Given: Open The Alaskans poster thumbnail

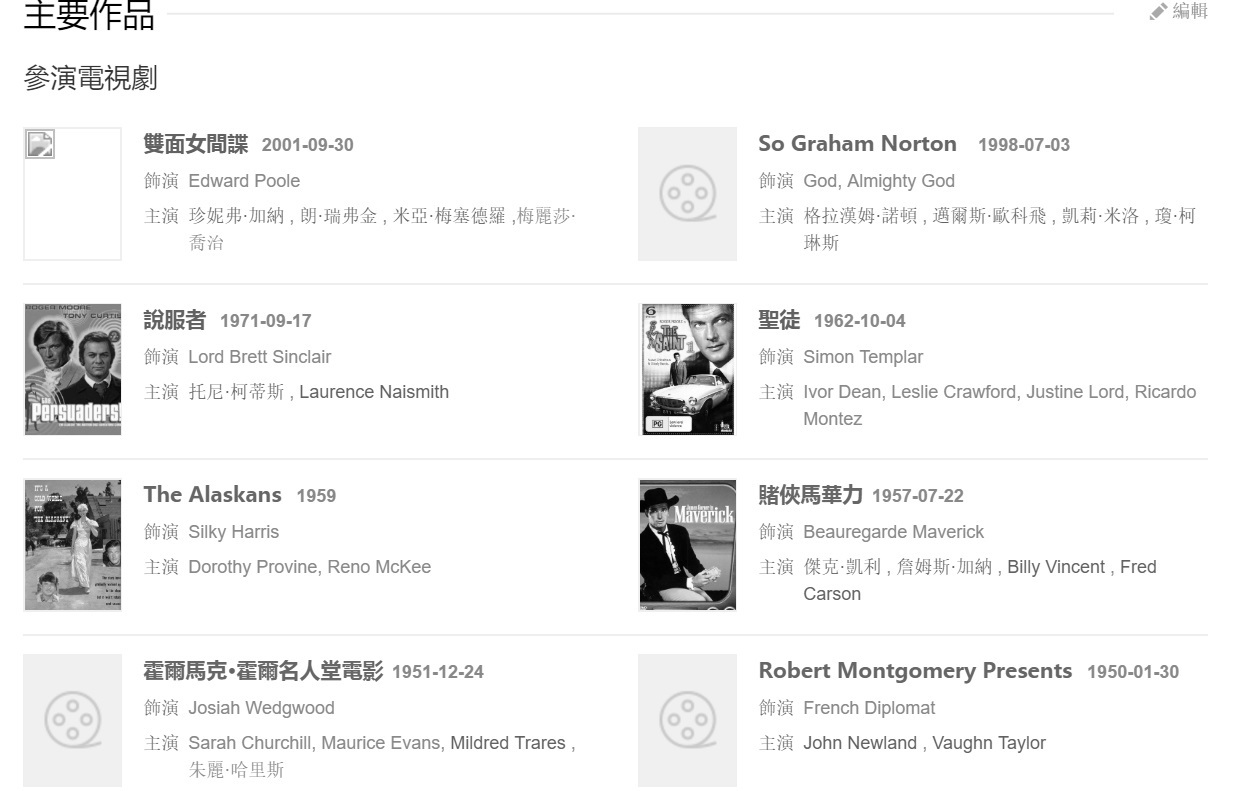Looking at the screenshot, I should point(73,545).
